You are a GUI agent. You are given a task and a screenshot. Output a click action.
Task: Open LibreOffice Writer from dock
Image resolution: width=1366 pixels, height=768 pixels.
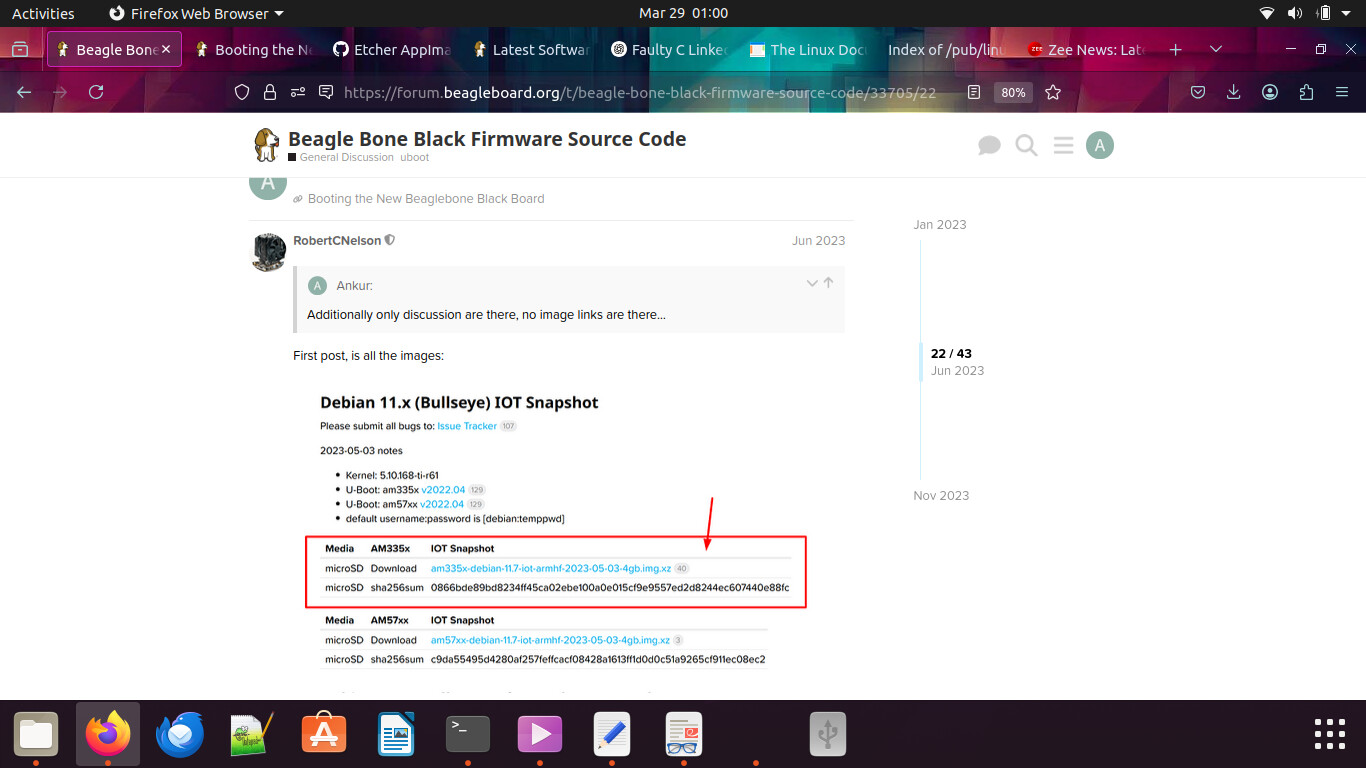tap(396, 735)
